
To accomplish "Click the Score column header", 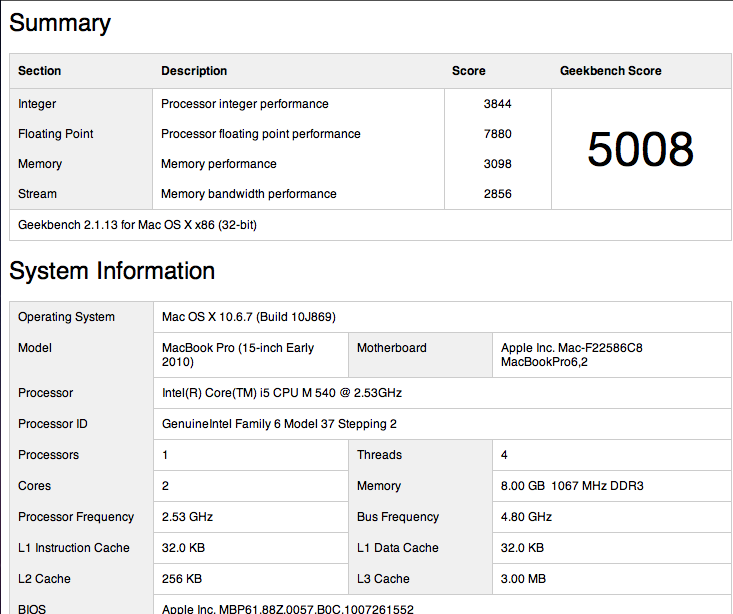I will [468, 71].
